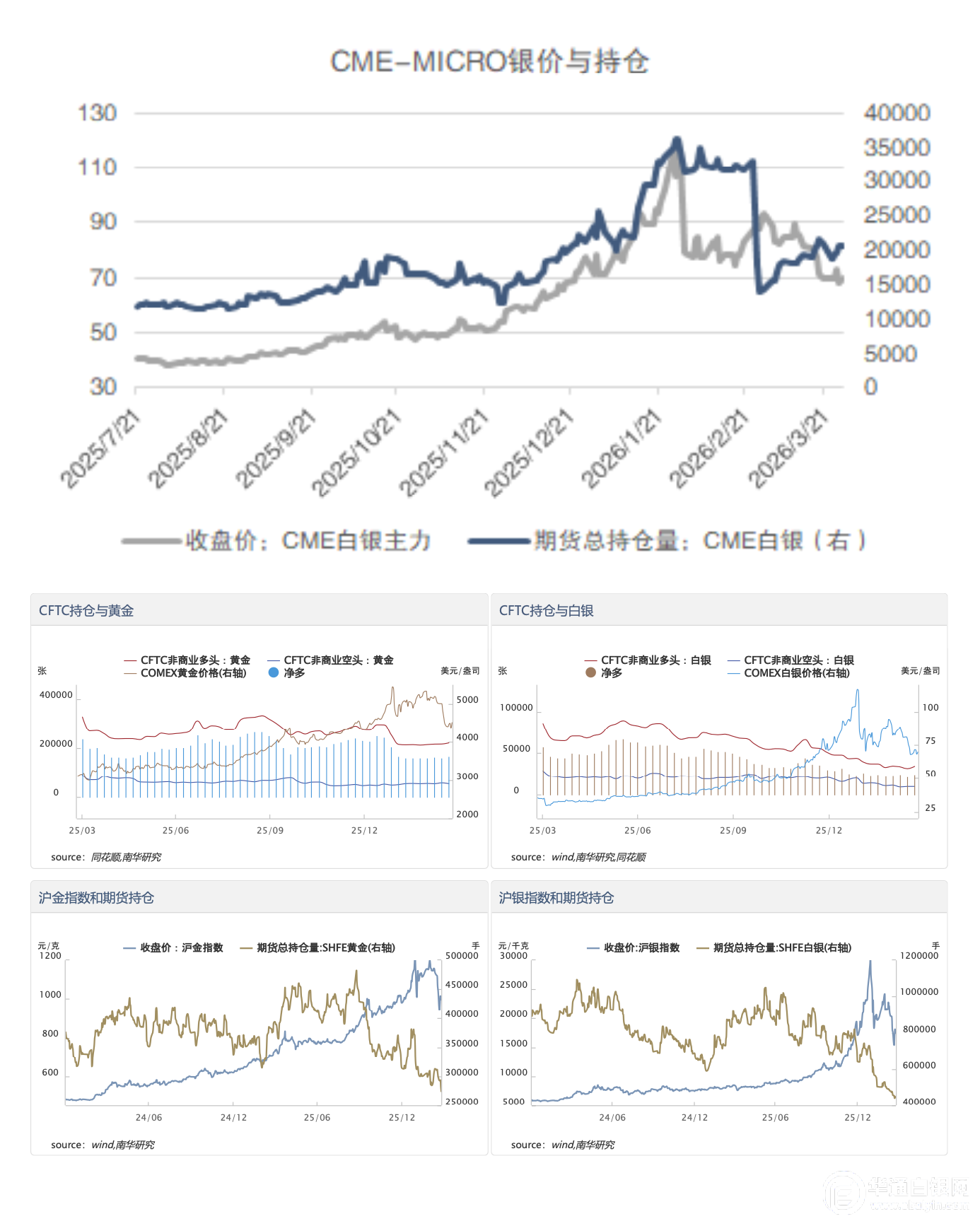Select the CFTC持仓与黄金 panel header
Image resolution: width=980 pixels, height=1226 pixels.
click(x=86, y=611)
